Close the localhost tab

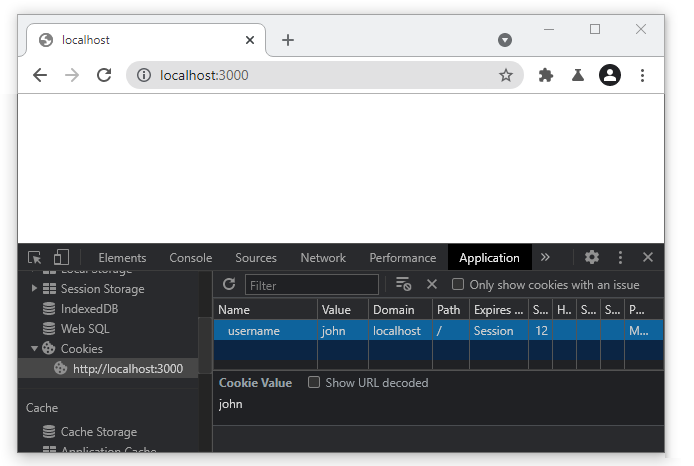(x=250, y=40)
